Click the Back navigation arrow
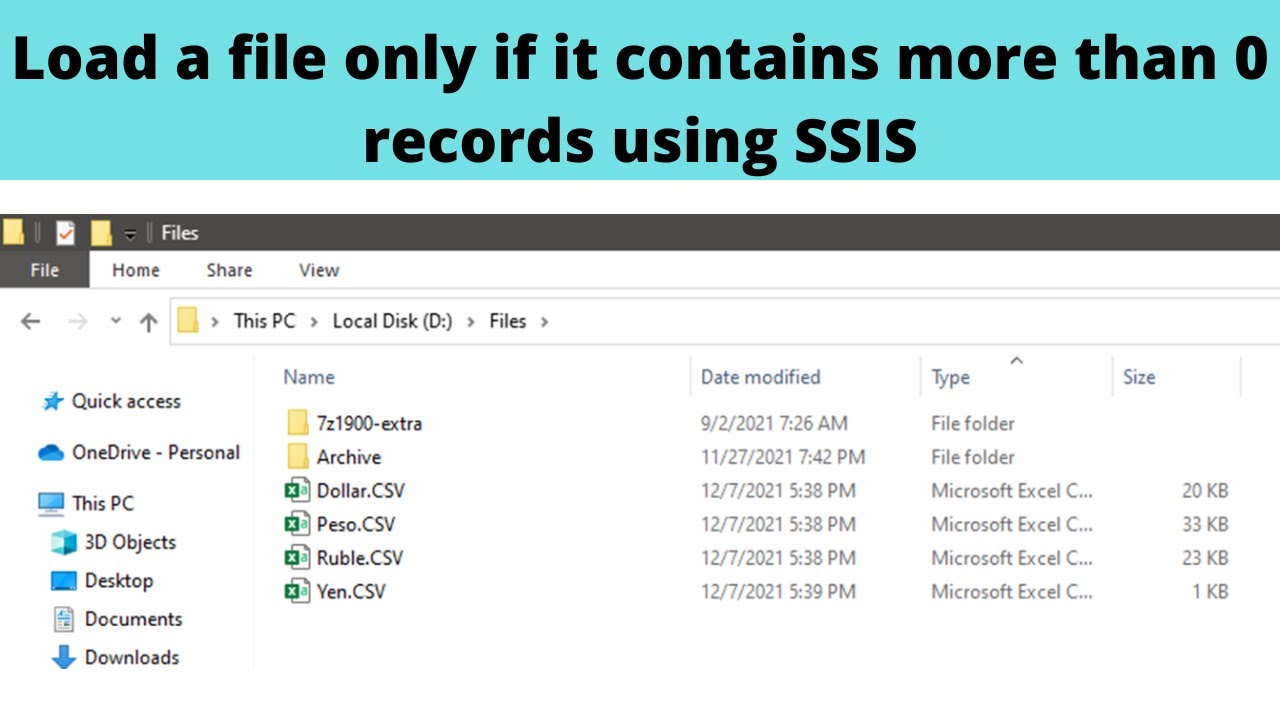Screen dimensions: 1280x720 [31, 321]
